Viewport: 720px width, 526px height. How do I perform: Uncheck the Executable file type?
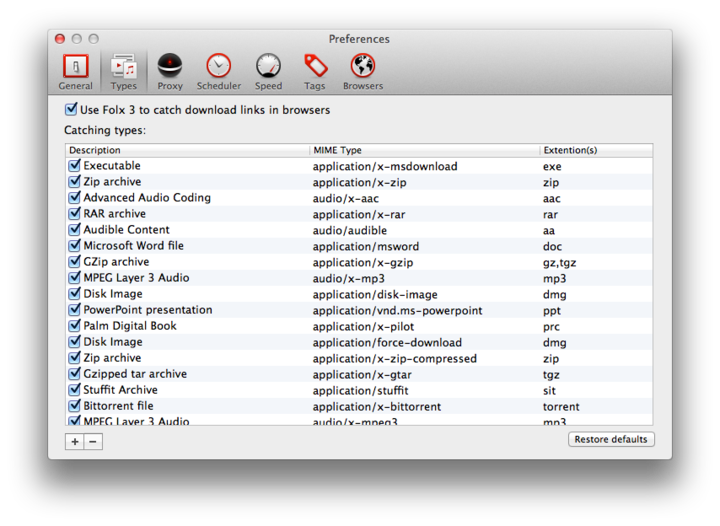pos(74,166)
